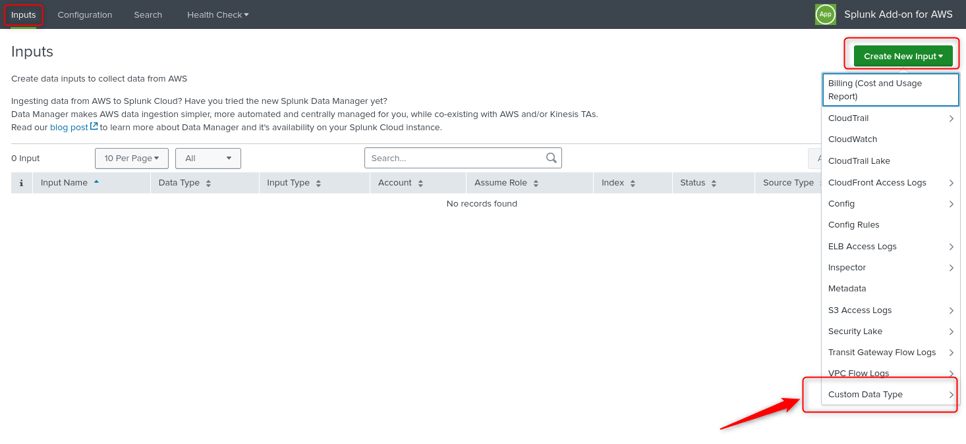966x444 pixels.
Task: Click the 0 Input count text
Action: click(x=25, y=158)
